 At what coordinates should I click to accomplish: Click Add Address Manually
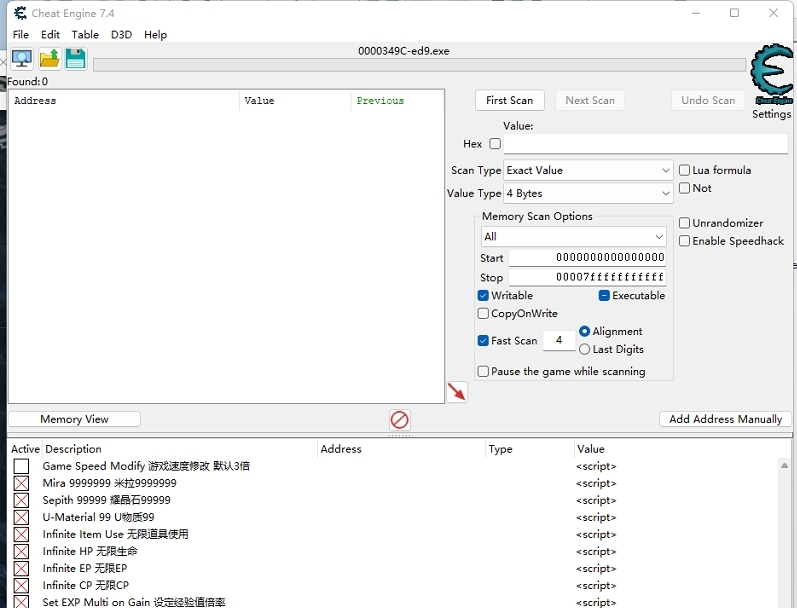coord(725,419)
